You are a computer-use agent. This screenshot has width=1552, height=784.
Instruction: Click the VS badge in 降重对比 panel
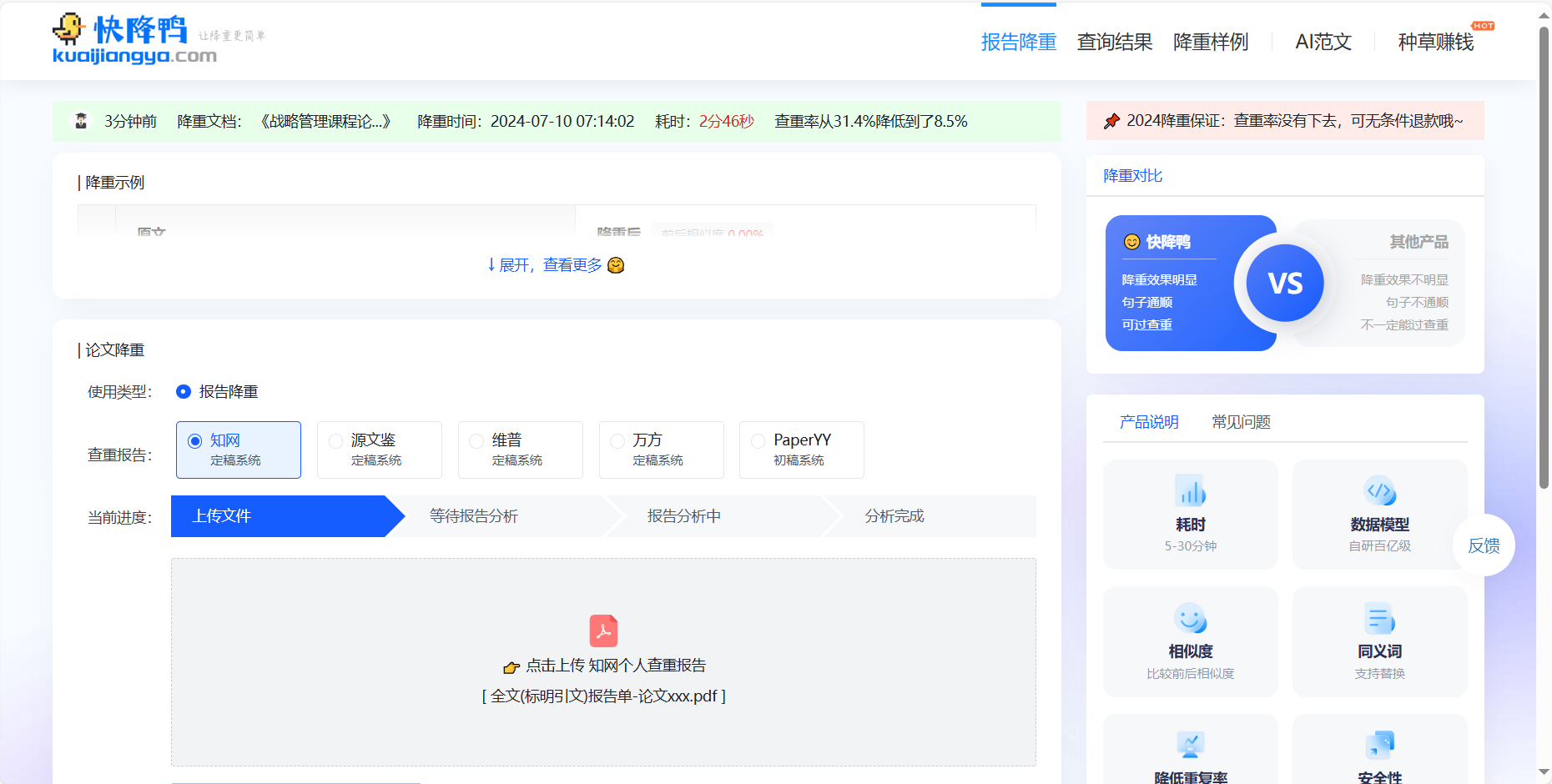point(1285,283)
